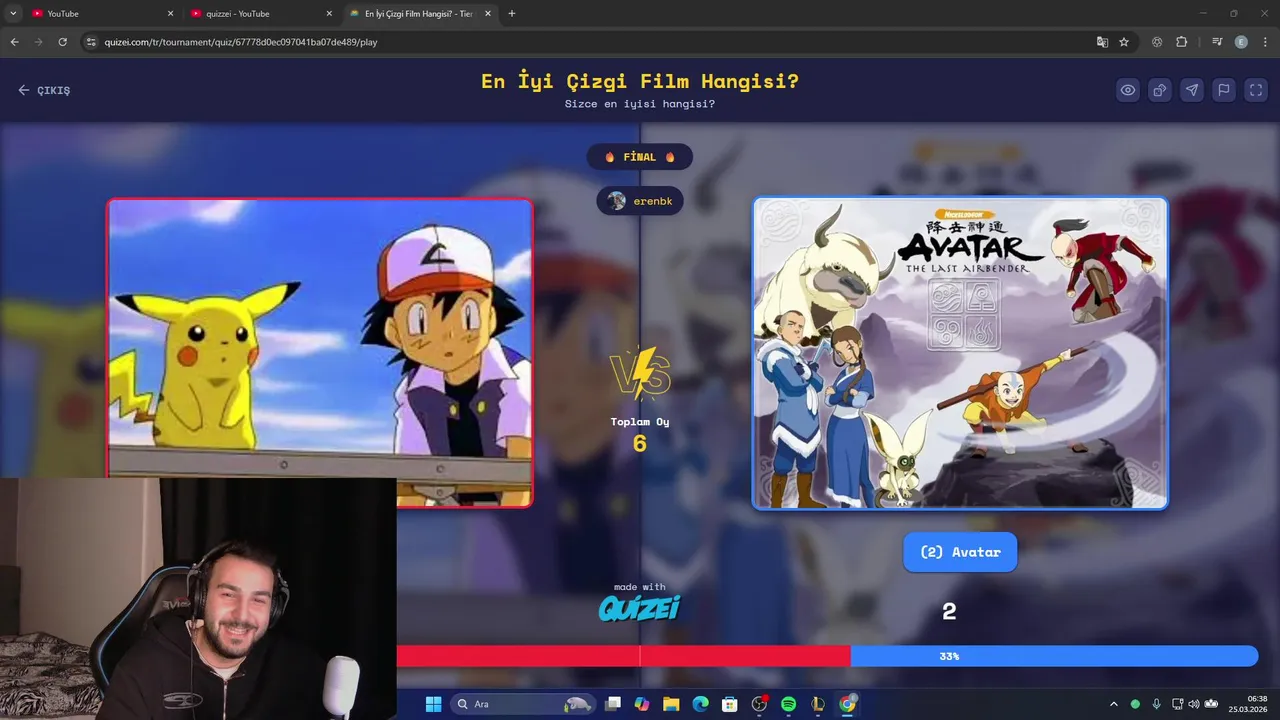Screen dimensions: 1280x720
Task: Click the FİNAL round badge
Action: tap(640, 157)
